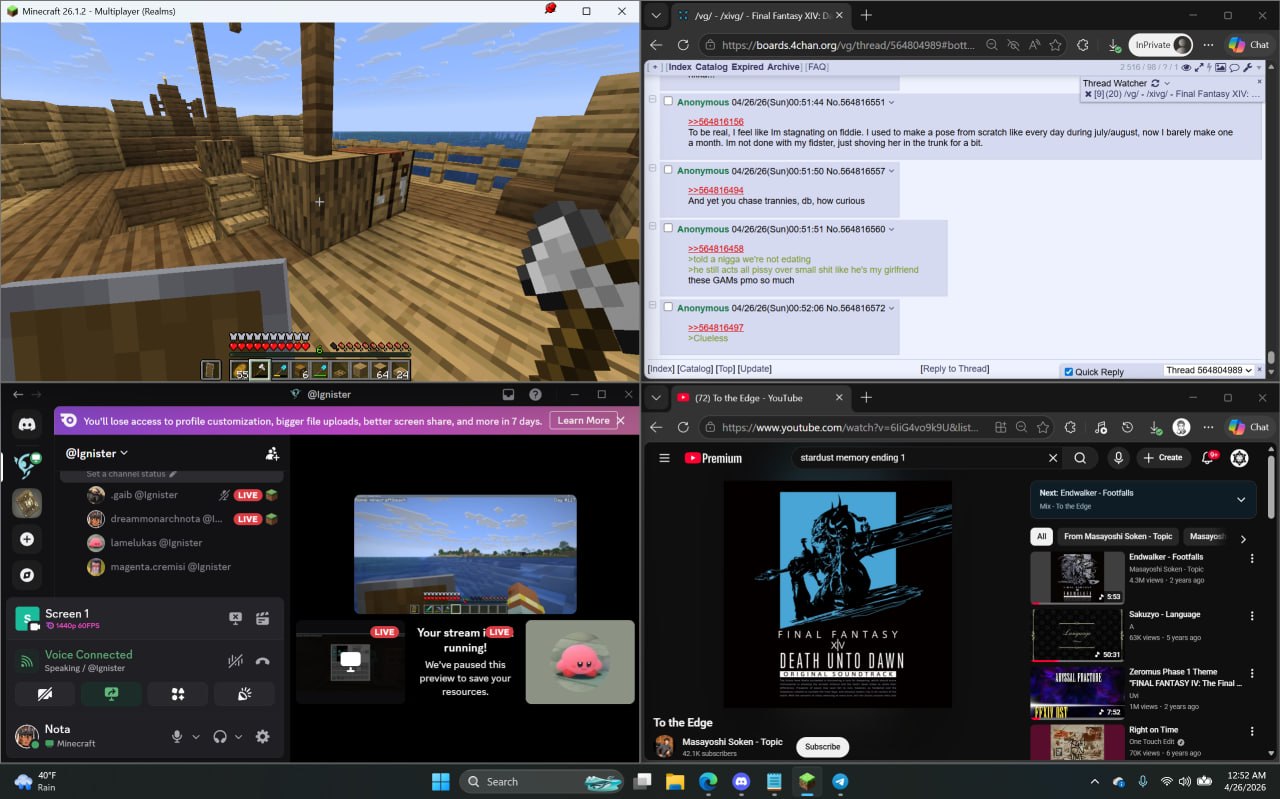Refresh the Thread Watcher list
Screen dimensions: 1280x799
1155,83
